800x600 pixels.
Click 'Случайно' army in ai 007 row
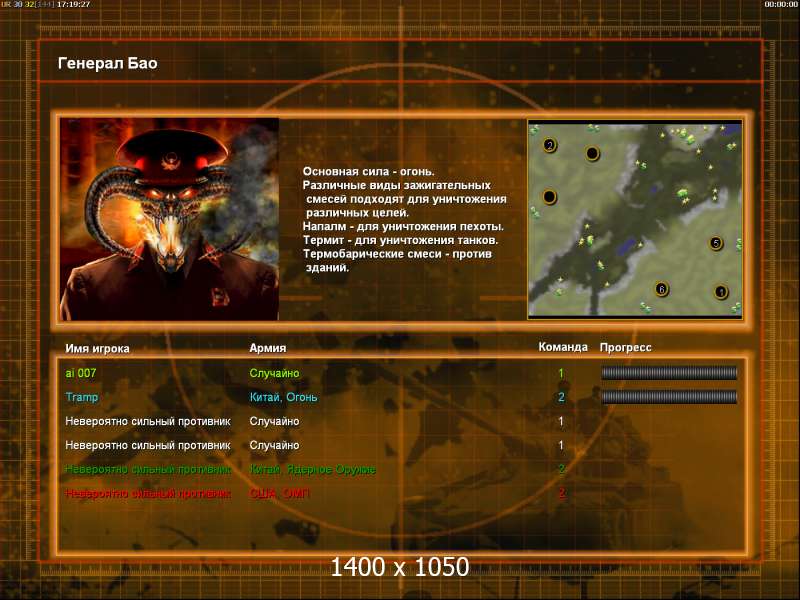coord(274,373)
